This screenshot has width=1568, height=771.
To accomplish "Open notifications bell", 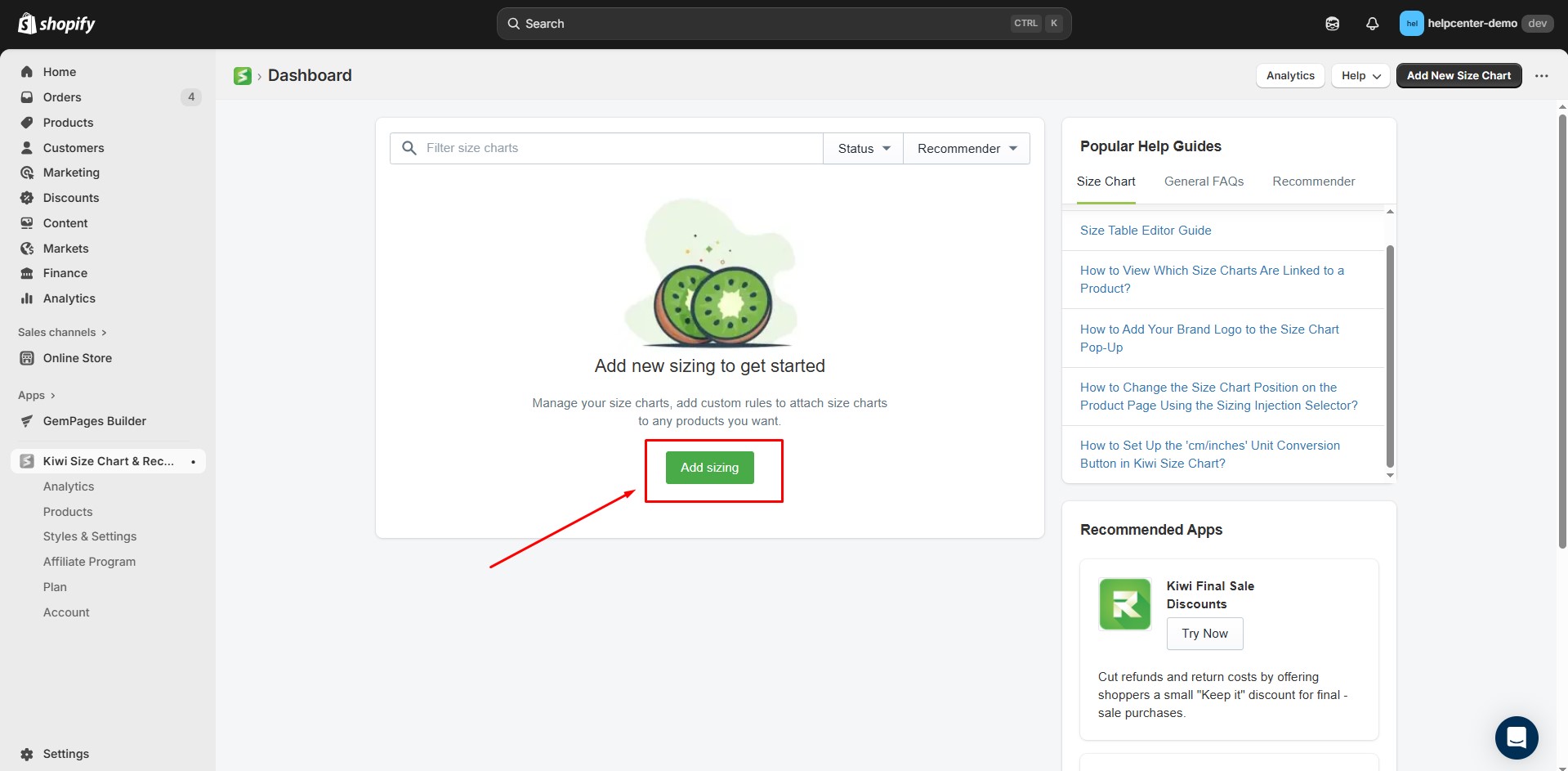I will tap(1373, 24).
